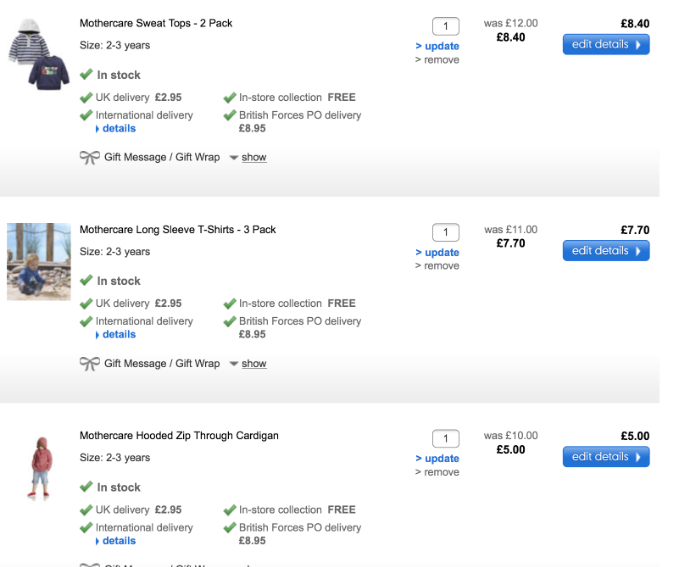Edit details of the Hooded Zip Cardigan

click(x=605, y=457)
